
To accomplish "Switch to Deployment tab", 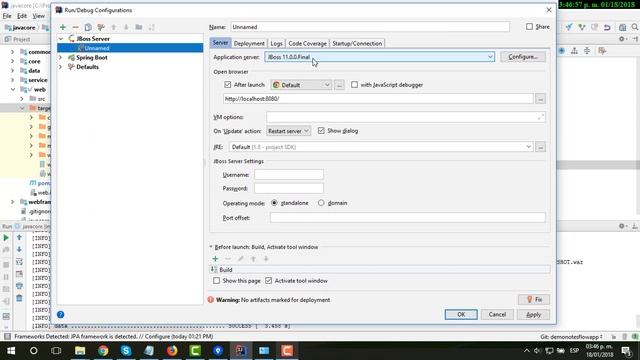I will 249,43.
